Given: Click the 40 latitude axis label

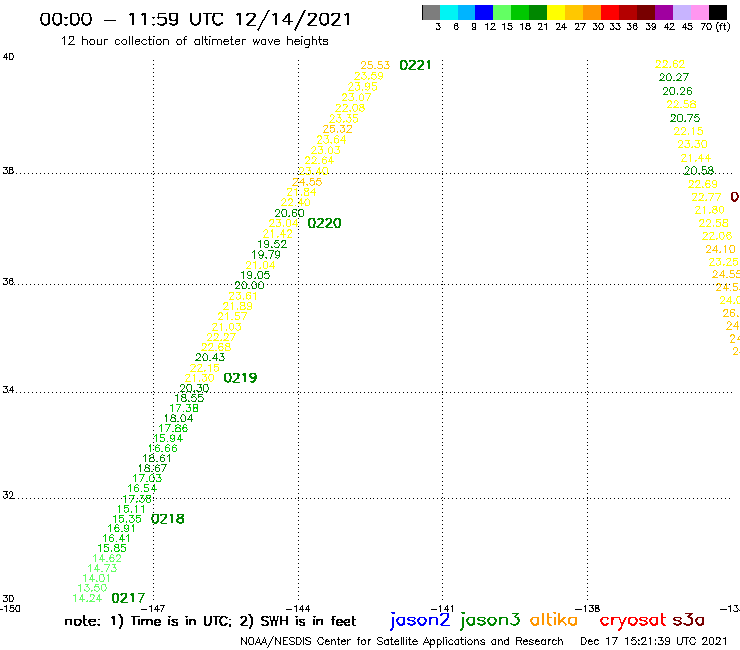Looking at the screenshot, I should (x=8, y=57).
